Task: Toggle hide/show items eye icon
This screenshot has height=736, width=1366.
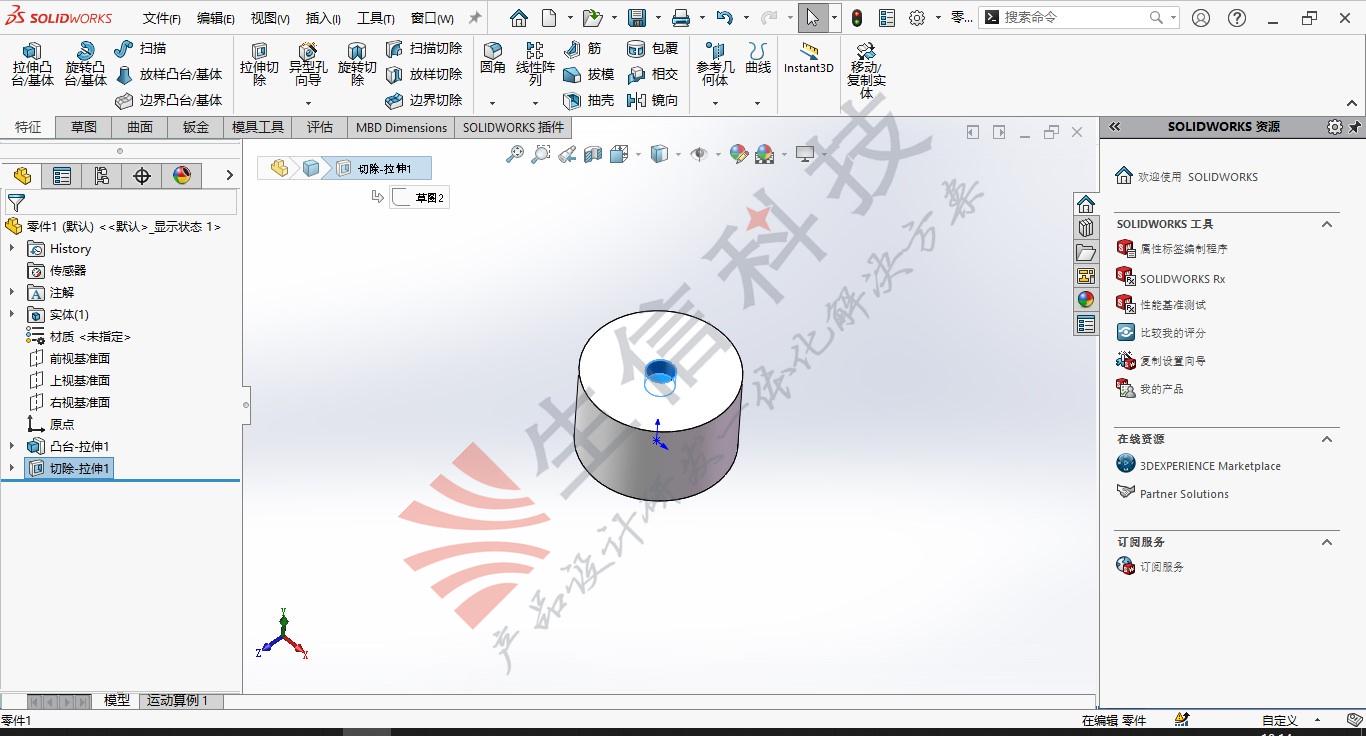Action: (x=699, y=154)
